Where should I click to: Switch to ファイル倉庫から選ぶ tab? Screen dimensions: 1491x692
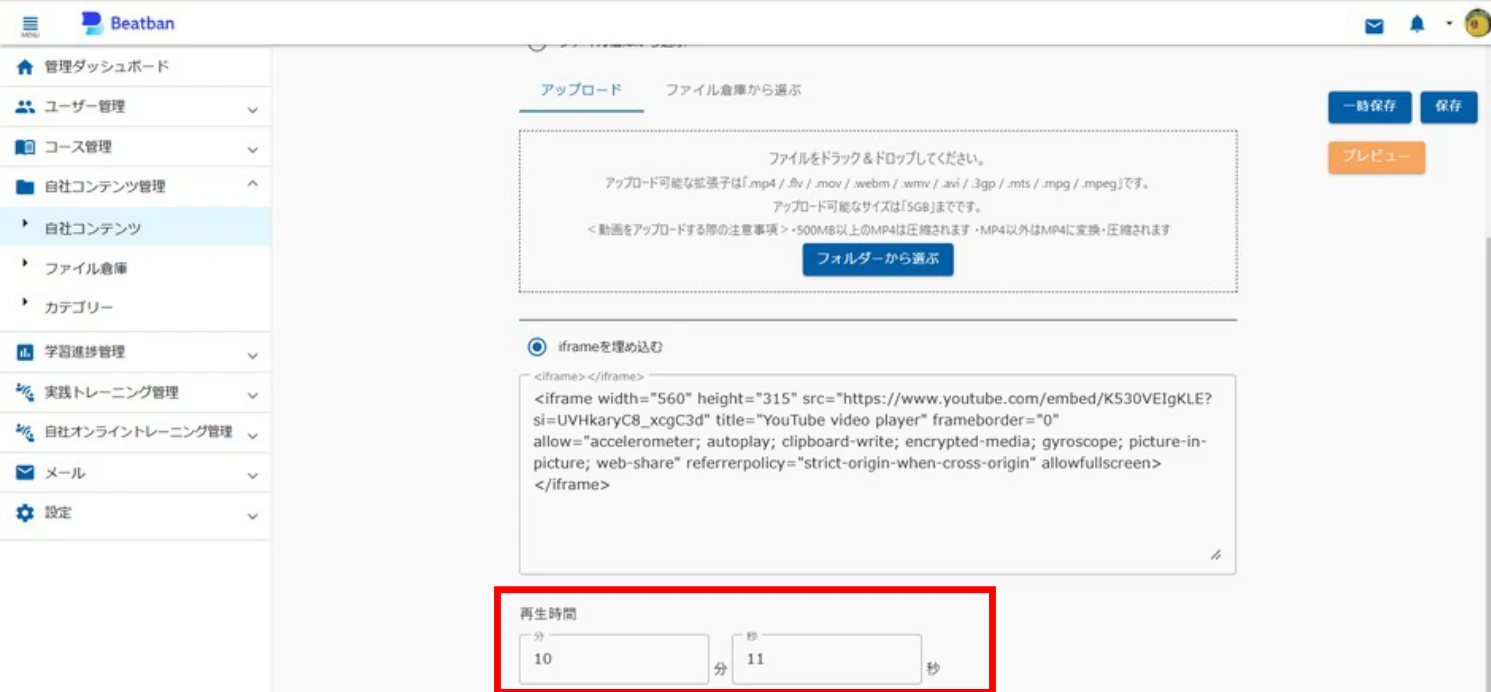(733, 90)
